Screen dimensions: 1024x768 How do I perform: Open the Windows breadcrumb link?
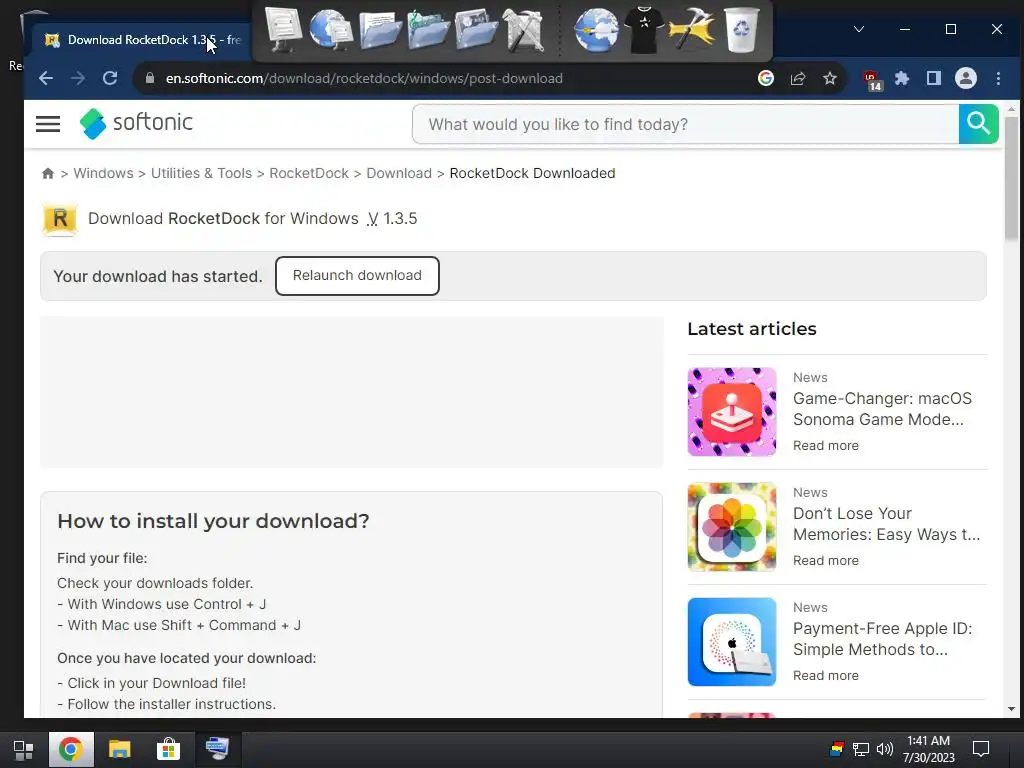[103, 173]
